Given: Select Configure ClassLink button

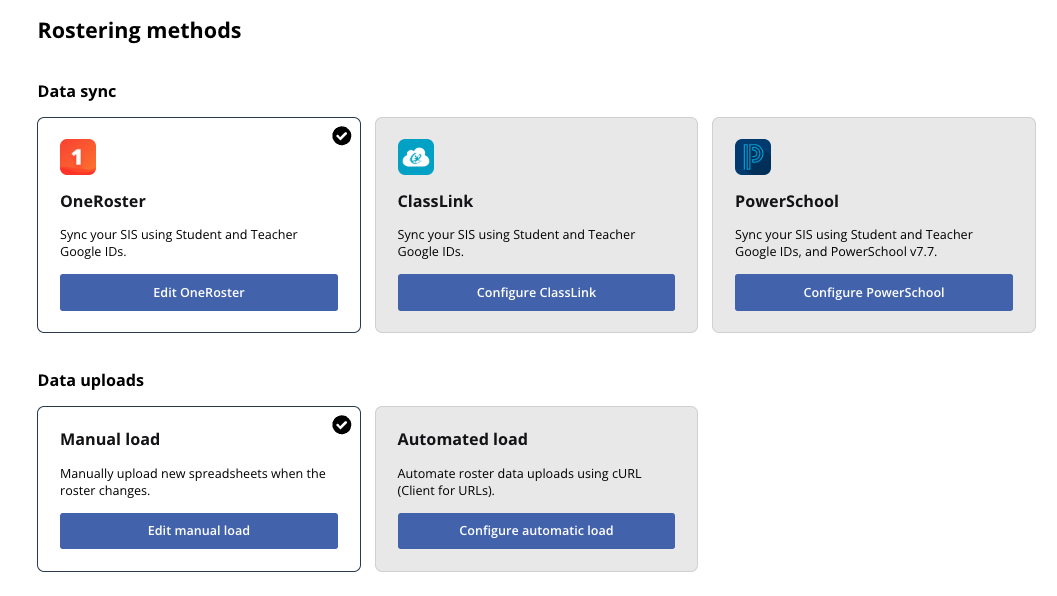Looking at the screenshot, I should point(537,293).
